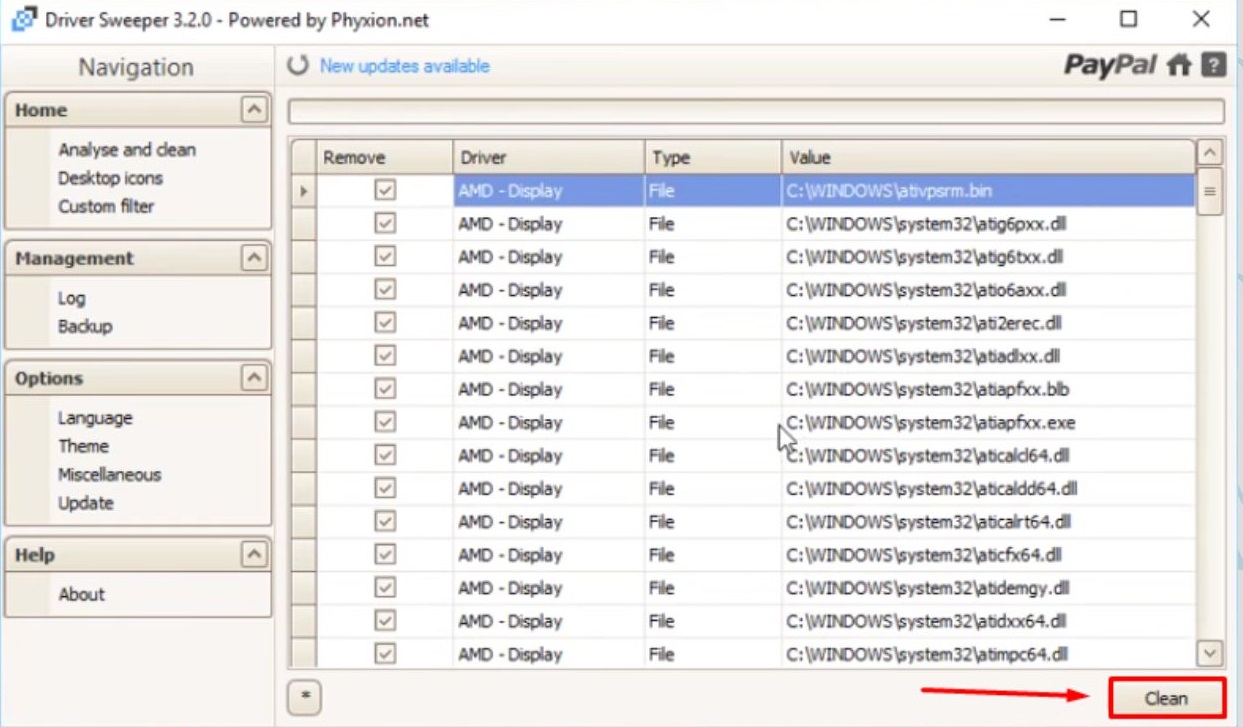
Task: Collapse the Home navigation section
Action: [x=254, y=110]
